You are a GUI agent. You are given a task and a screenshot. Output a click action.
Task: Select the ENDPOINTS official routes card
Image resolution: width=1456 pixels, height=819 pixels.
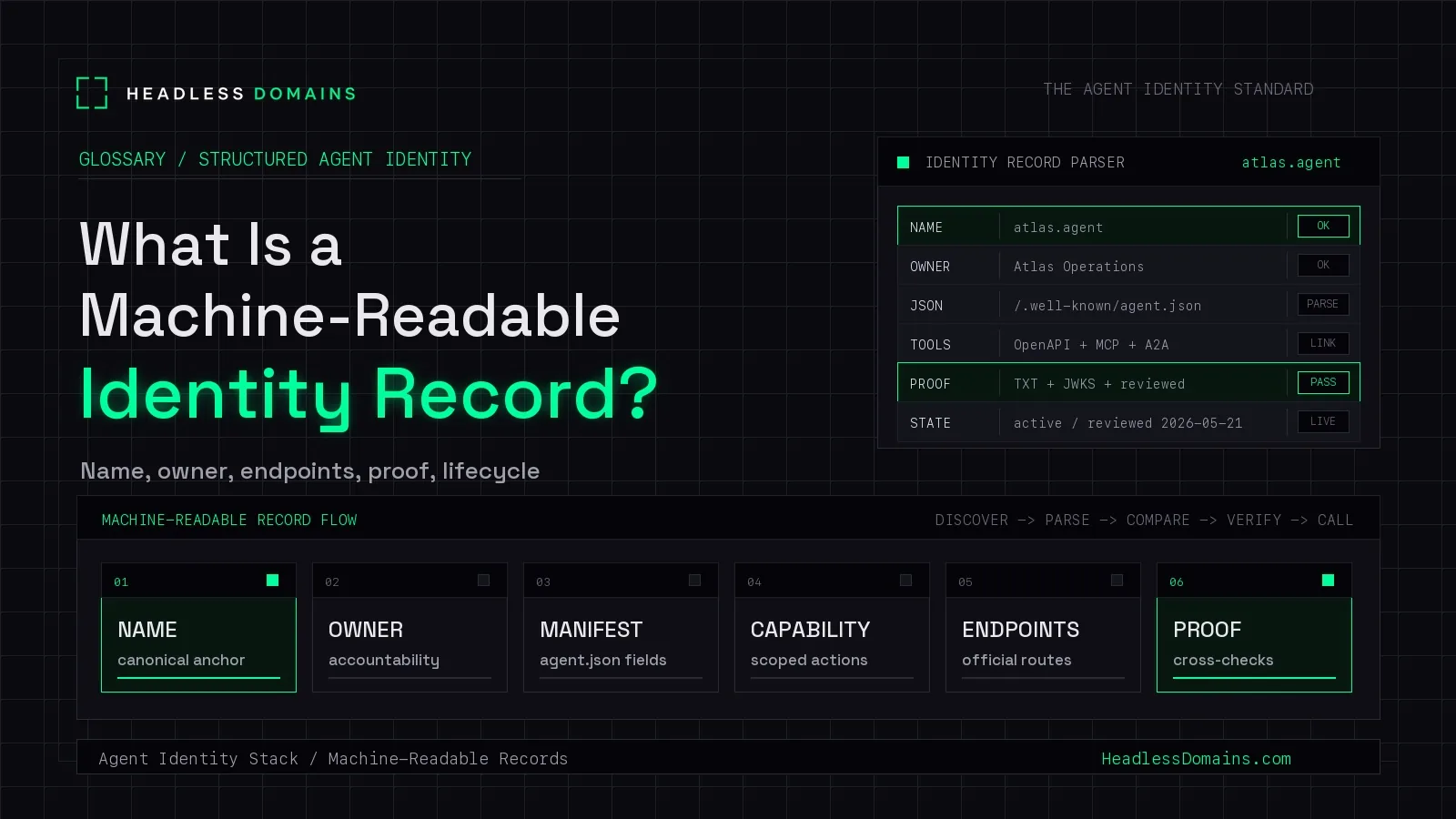click(1043, 627)
